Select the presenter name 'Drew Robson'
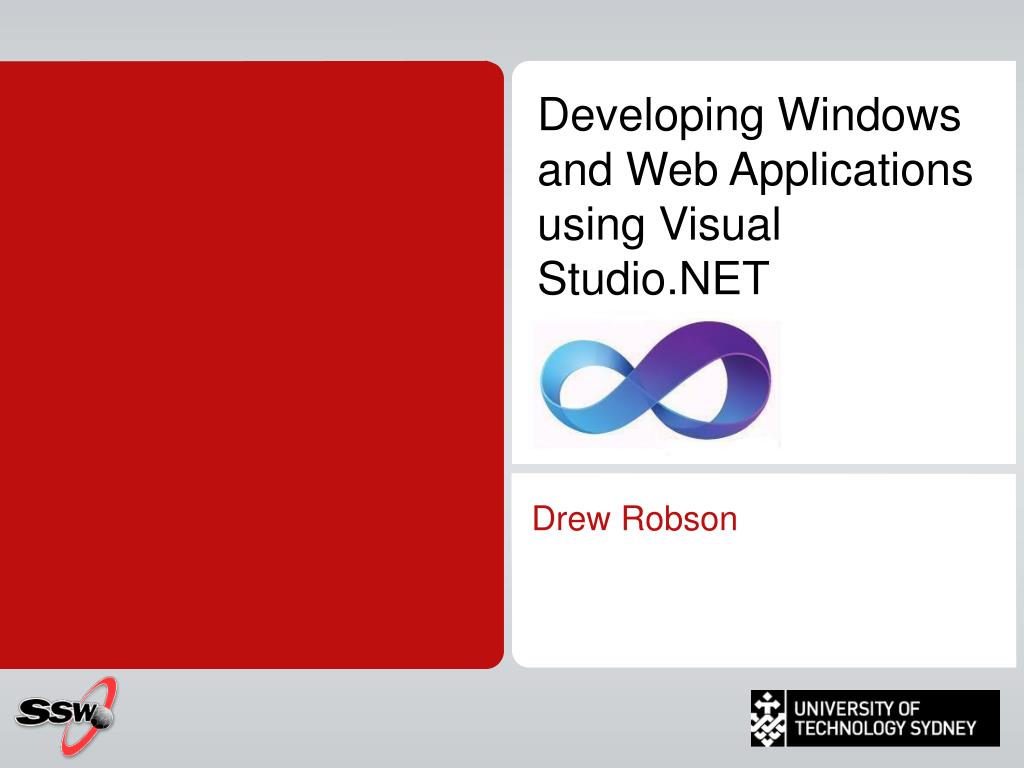This screenshot has width=1024, height=768. pyautogui.click(x=635, y=519)
